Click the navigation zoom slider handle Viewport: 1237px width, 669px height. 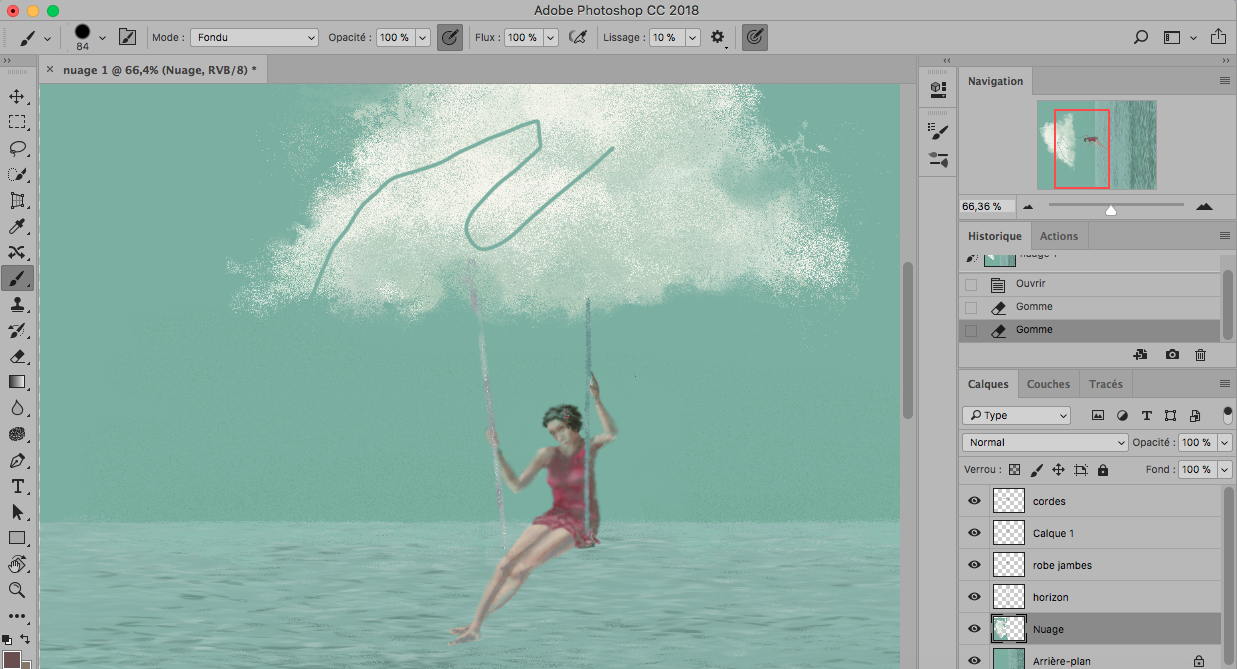(1110, 210)
